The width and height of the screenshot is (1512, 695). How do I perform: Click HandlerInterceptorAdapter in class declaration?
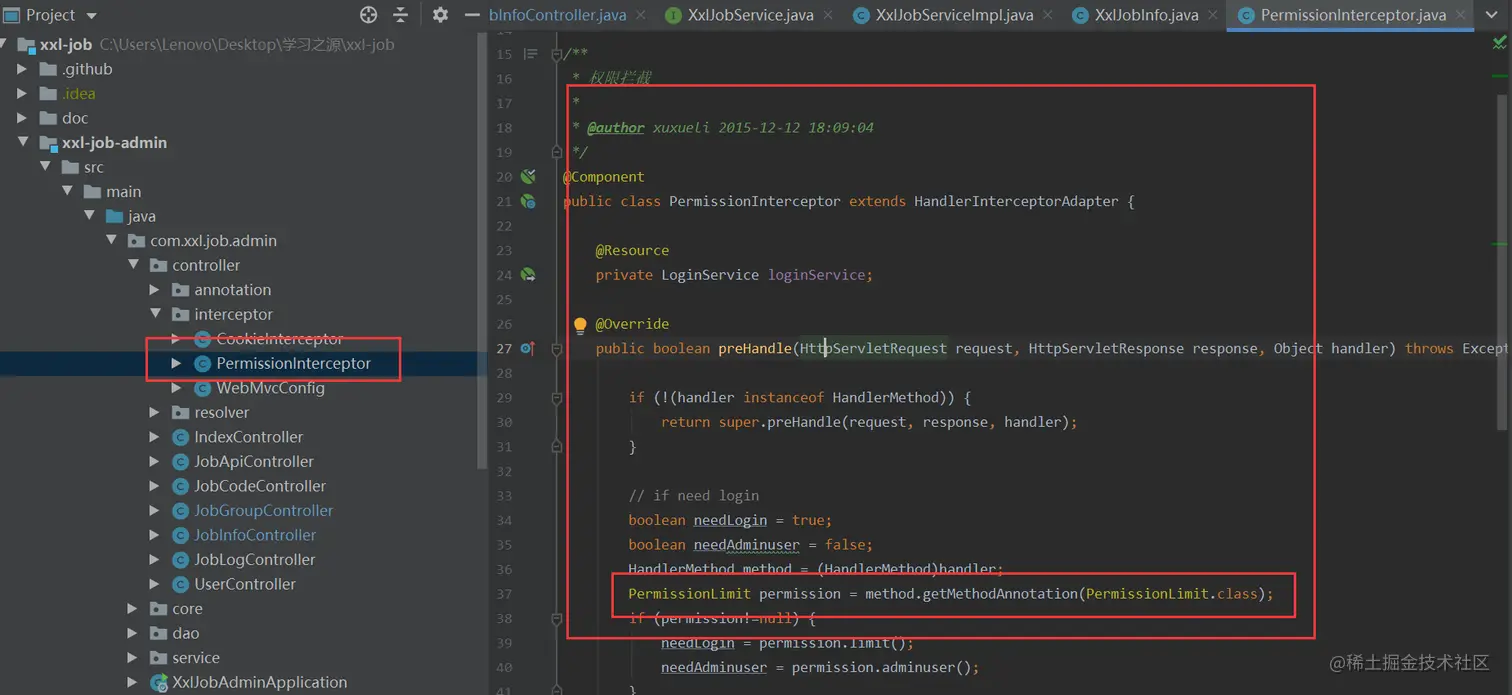point(1016,201)
